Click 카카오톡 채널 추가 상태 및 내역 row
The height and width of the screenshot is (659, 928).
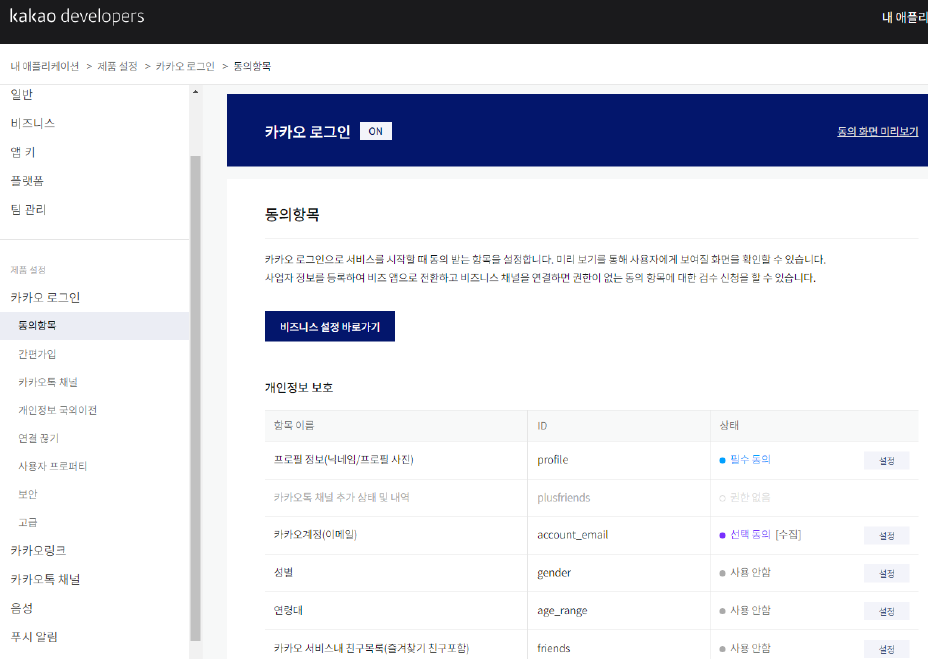click(341, 497)
